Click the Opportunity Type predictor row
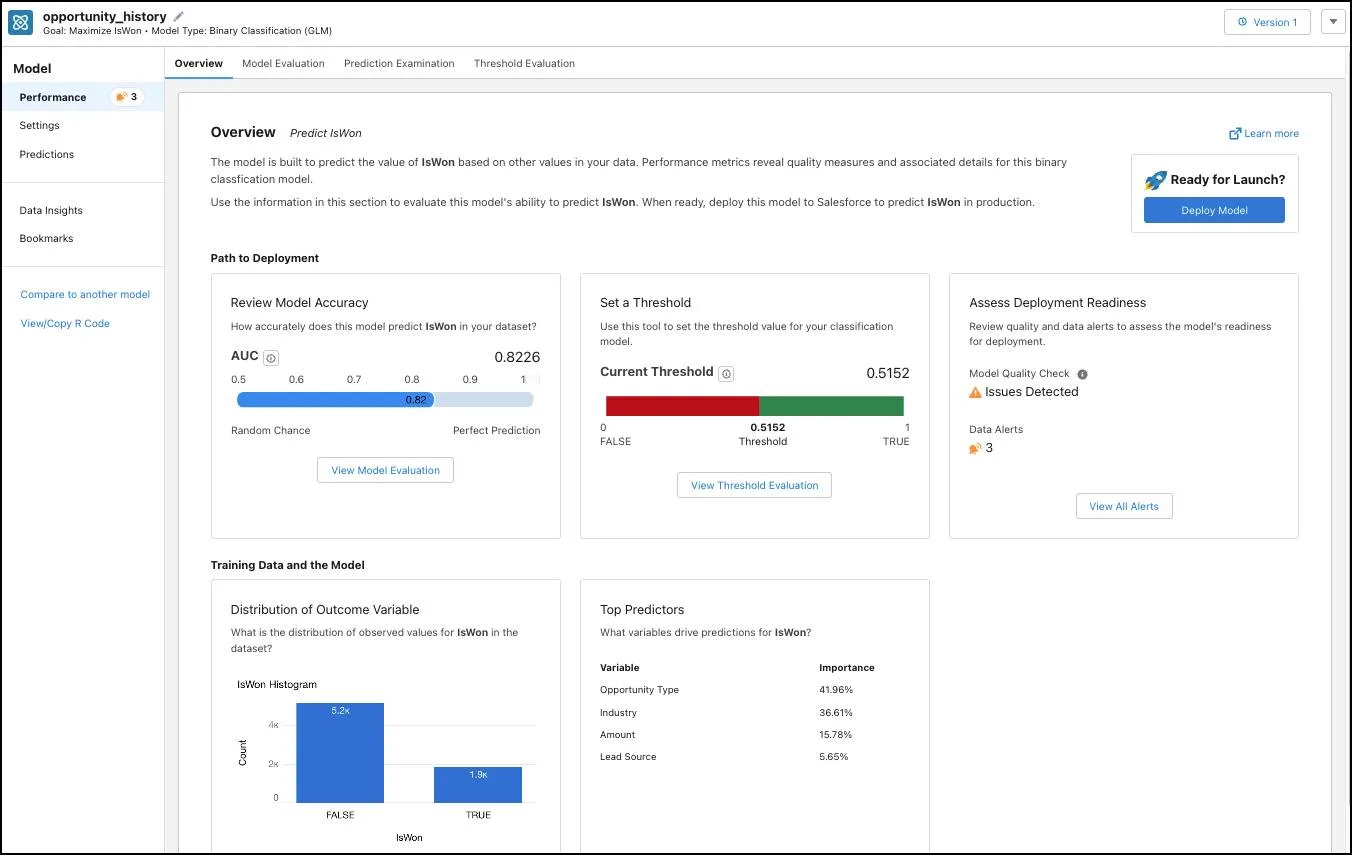 755,690
